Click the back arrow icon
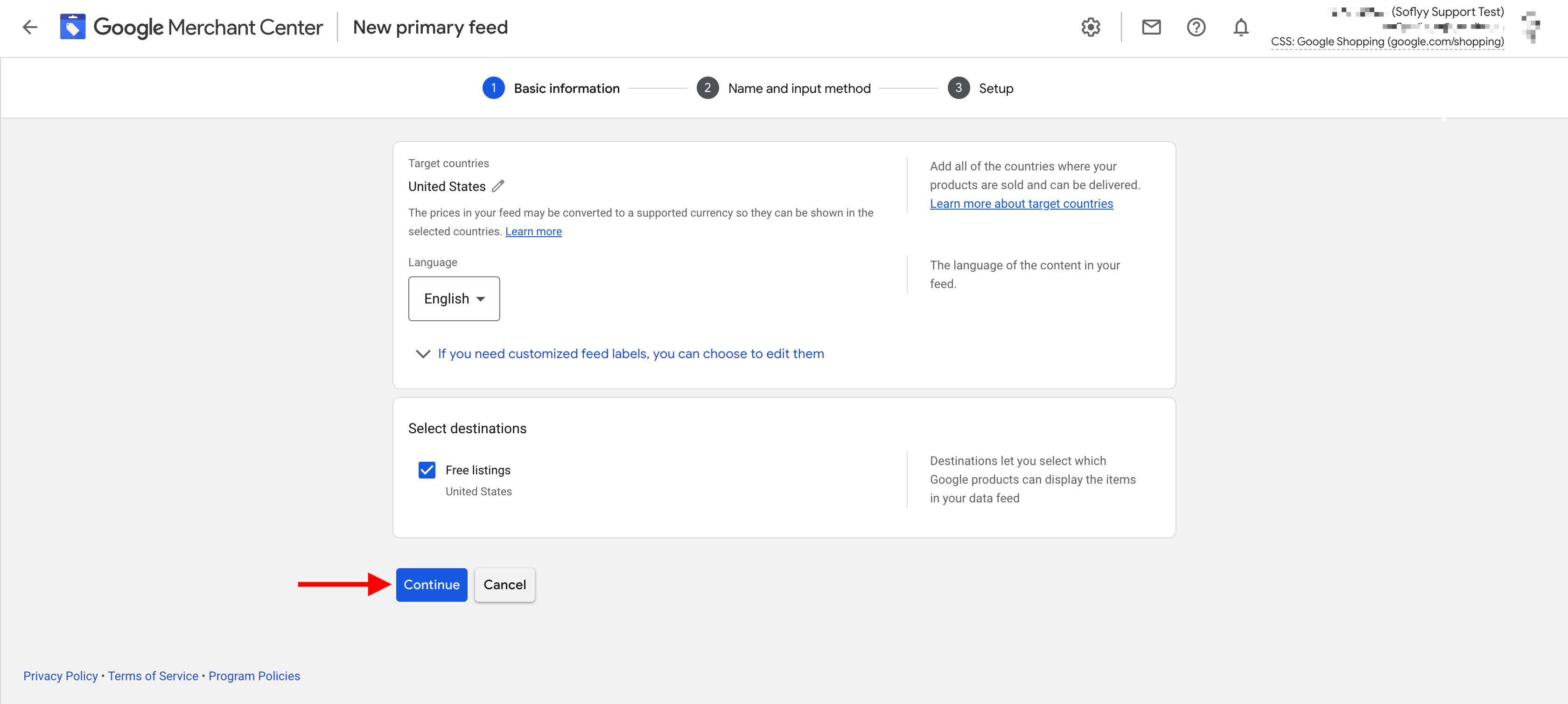This screenshot has width=1568, height=704. pos(30,27)
